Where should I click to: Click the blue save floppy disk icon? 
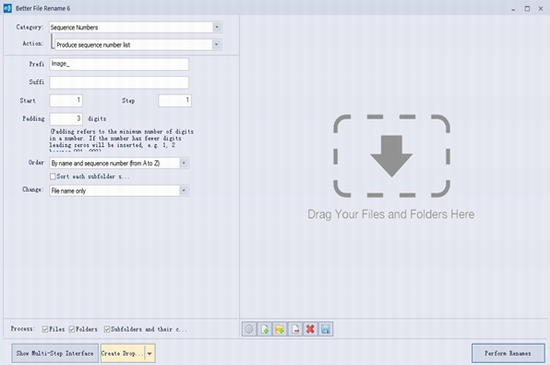[x=326, y=329]
